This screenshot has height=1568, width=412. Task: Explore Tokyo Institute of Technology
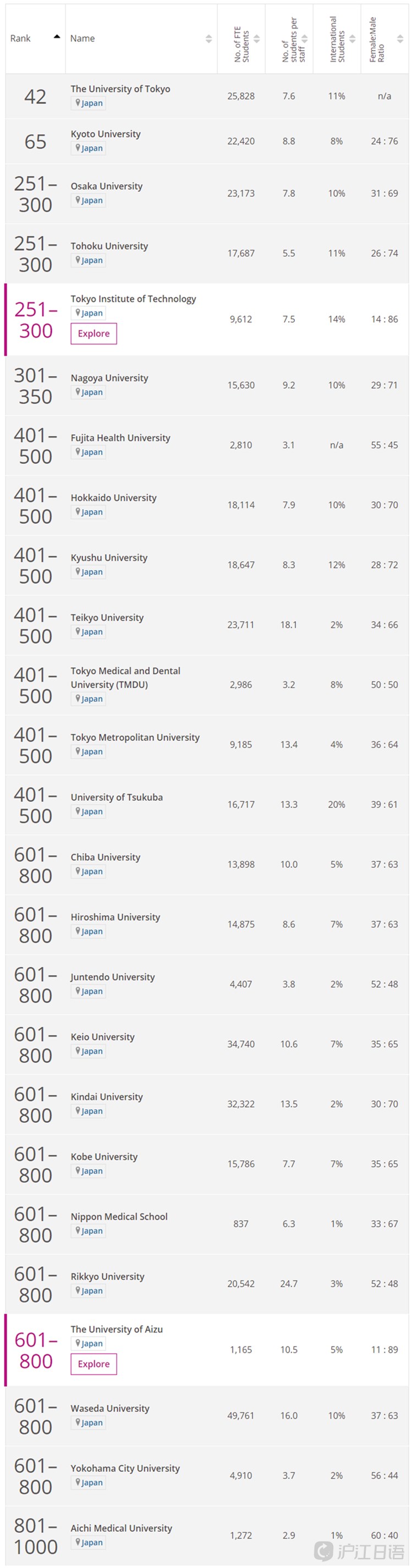point(94,334)
